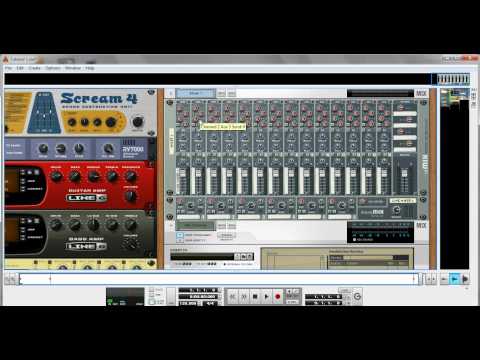
Task: Collapse the device below the line mixer
Action: click(x=171, y=226)
